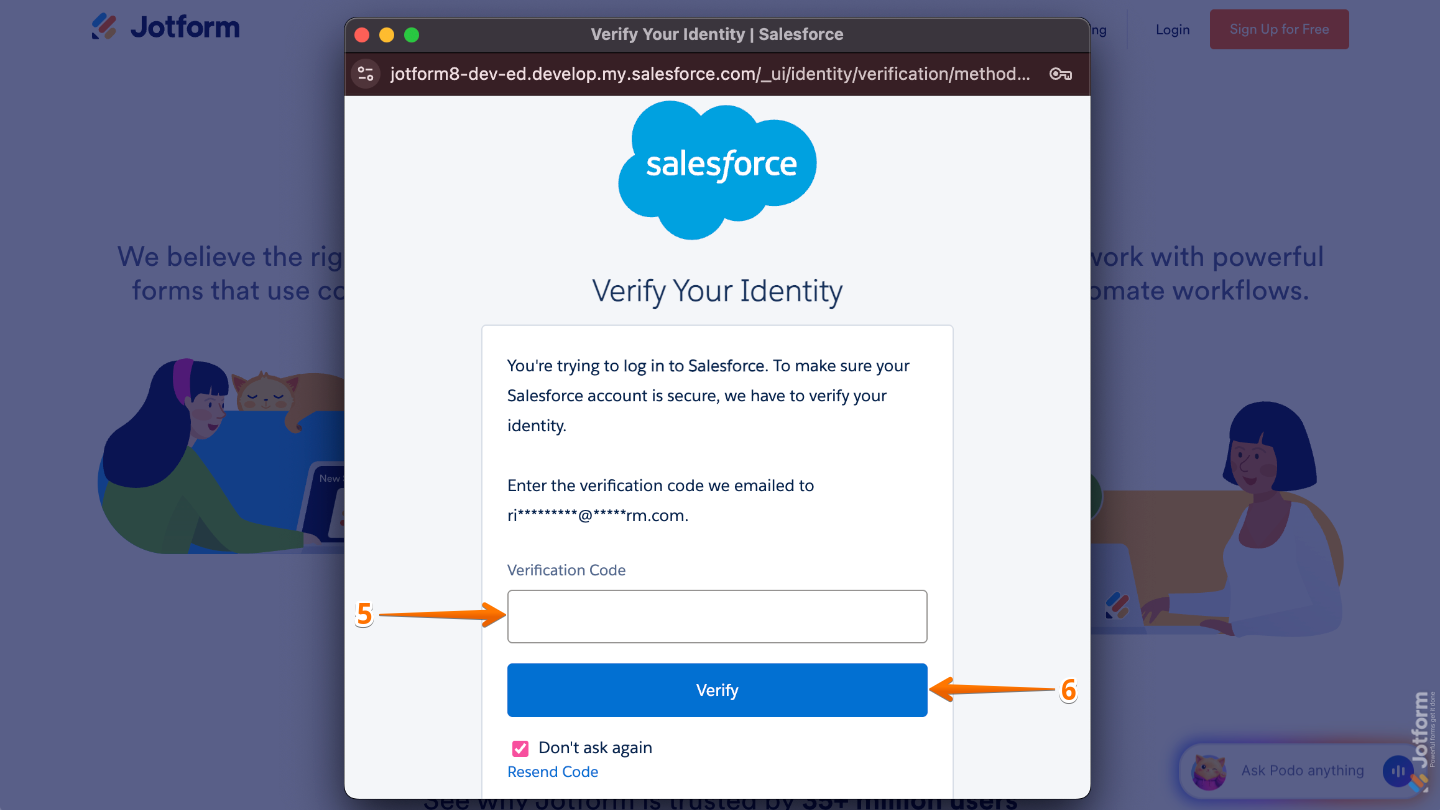Toggle the "Don't ask again" checkbox
Screen dimensions: 1440x810
(519, 747)
